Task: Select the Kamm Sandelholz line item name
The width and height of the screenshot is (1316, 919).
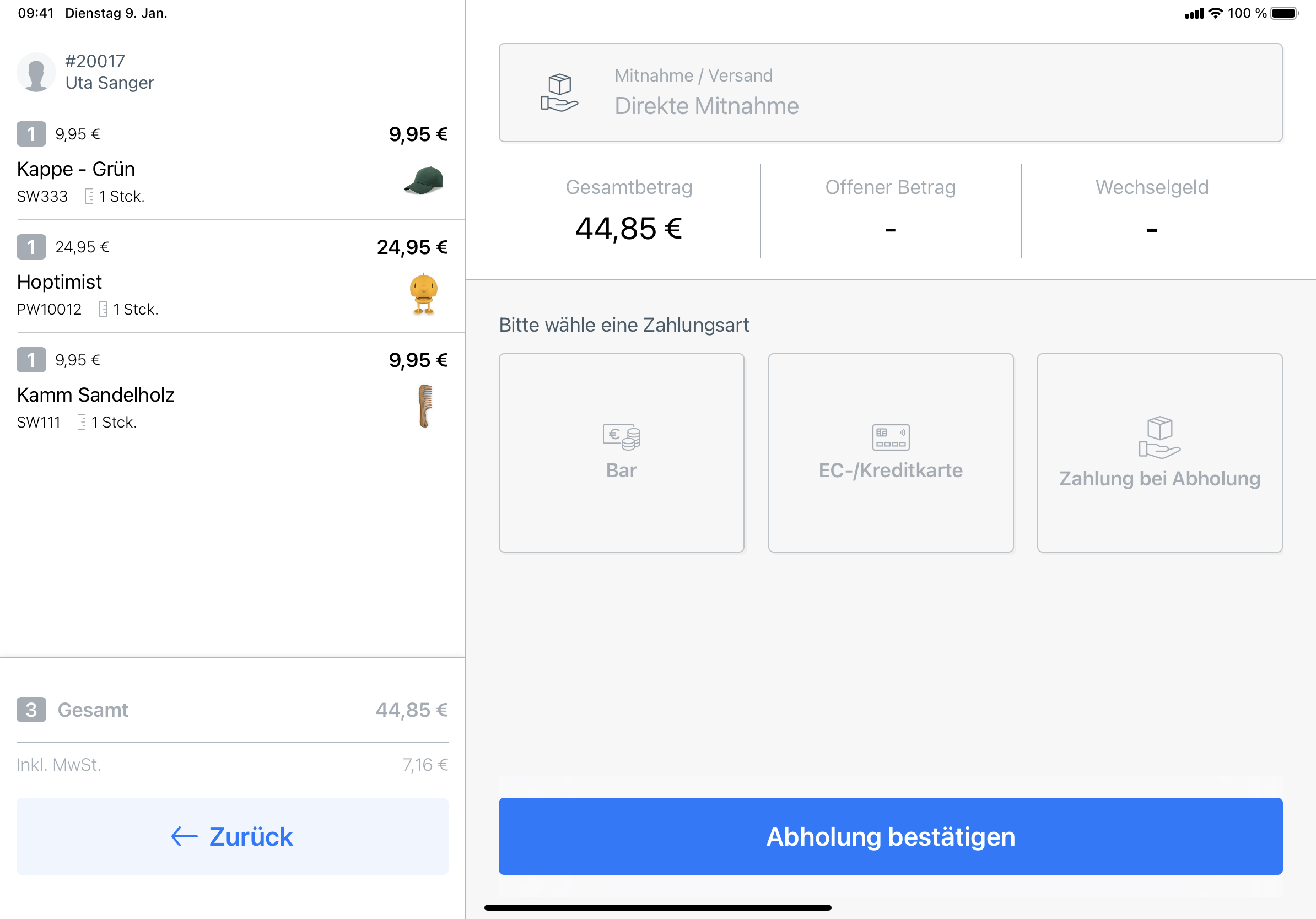Action: tap(96, 394)
